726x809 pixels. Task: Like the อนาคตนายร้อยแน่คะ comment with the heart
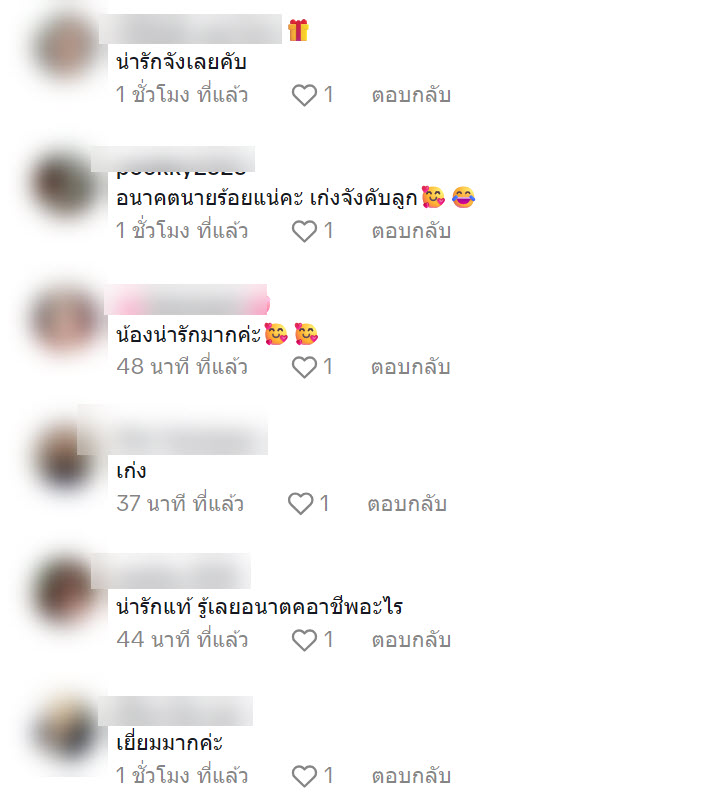[304, 231]
